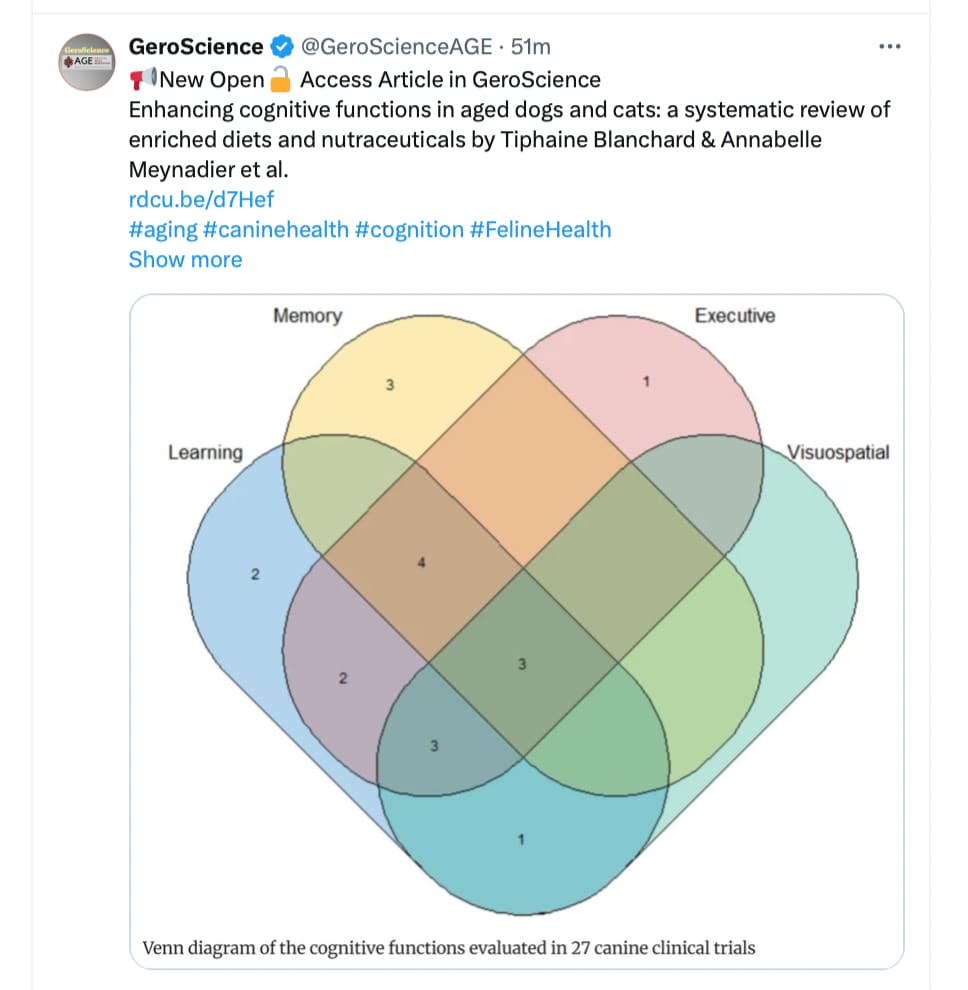968x990 pixels.
Task: Open the GeroScience profile avatar
Action: pyautogui.click(x=87, y=62)
